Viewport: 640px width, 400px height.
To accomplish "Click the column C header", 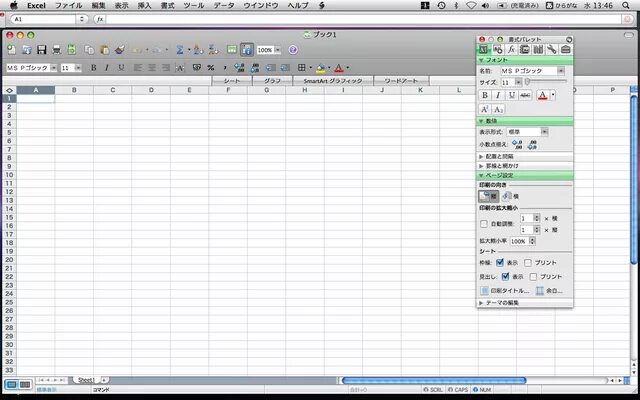I will pyautogui.click(x=113, y=90).
